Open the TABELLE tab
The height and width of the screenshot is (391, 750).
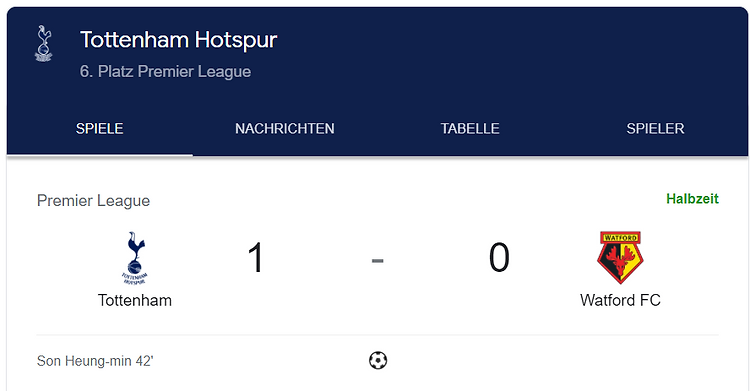(470, 128)
